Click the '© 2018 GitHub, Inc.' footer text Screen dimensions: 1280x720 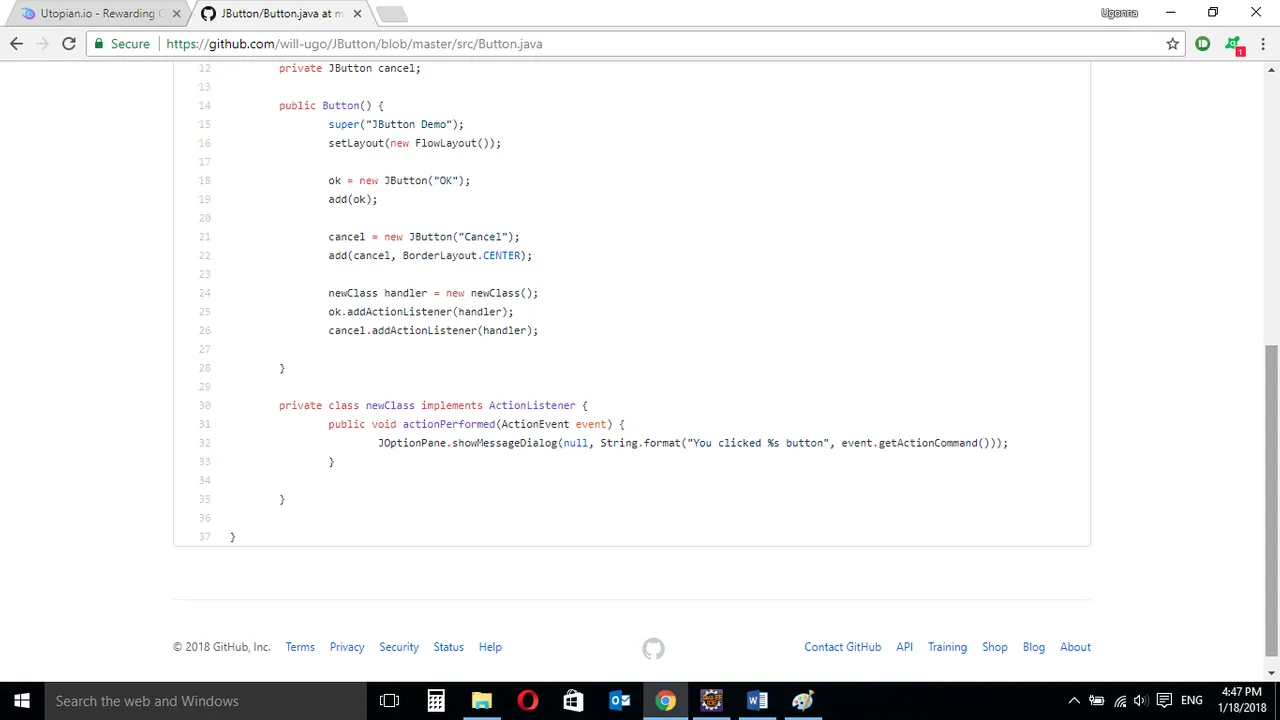point(221,647)
